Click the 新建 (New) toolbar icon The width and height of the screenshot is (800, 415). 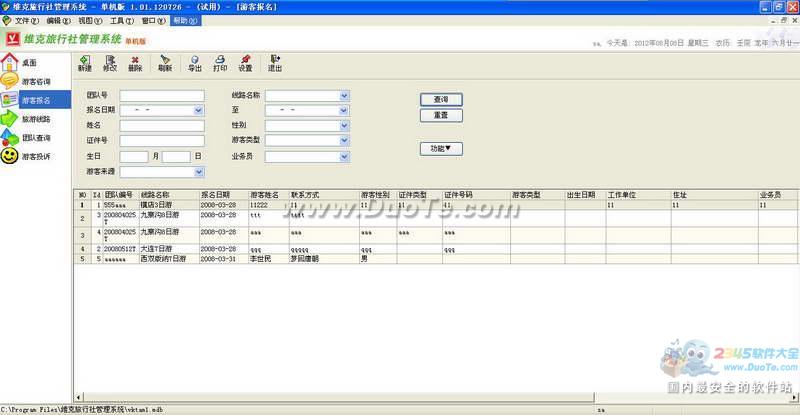85,63
